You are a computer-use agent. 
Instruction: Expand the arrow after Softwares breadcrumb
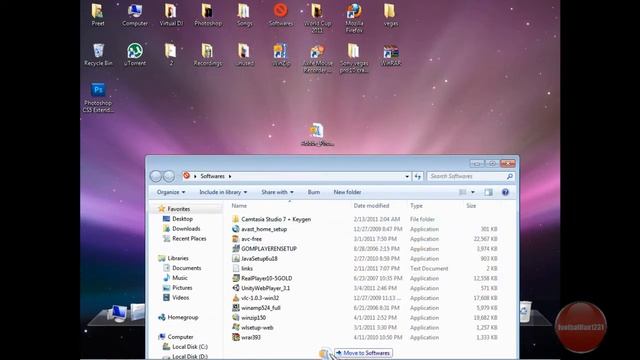click(x=230, y=176)
